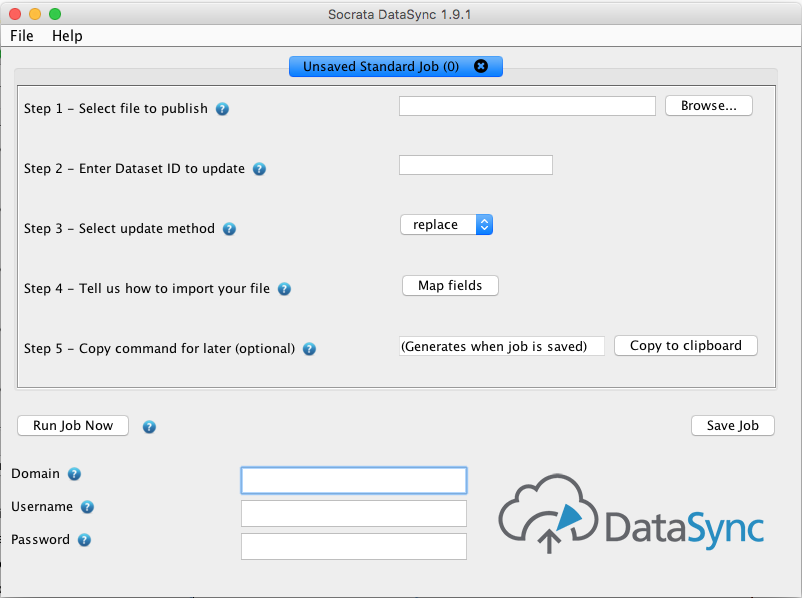
Task: Click the Browse... button
Action: tap(708, 105)
